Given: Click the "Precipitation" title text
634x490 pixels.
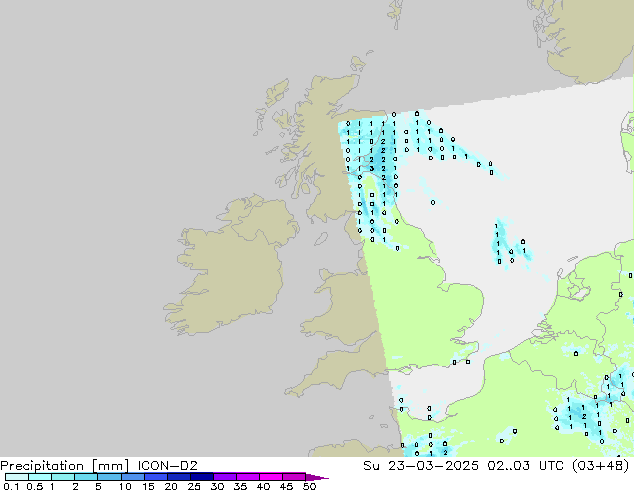Looking at the screenshot, I should tap(42, 466).
